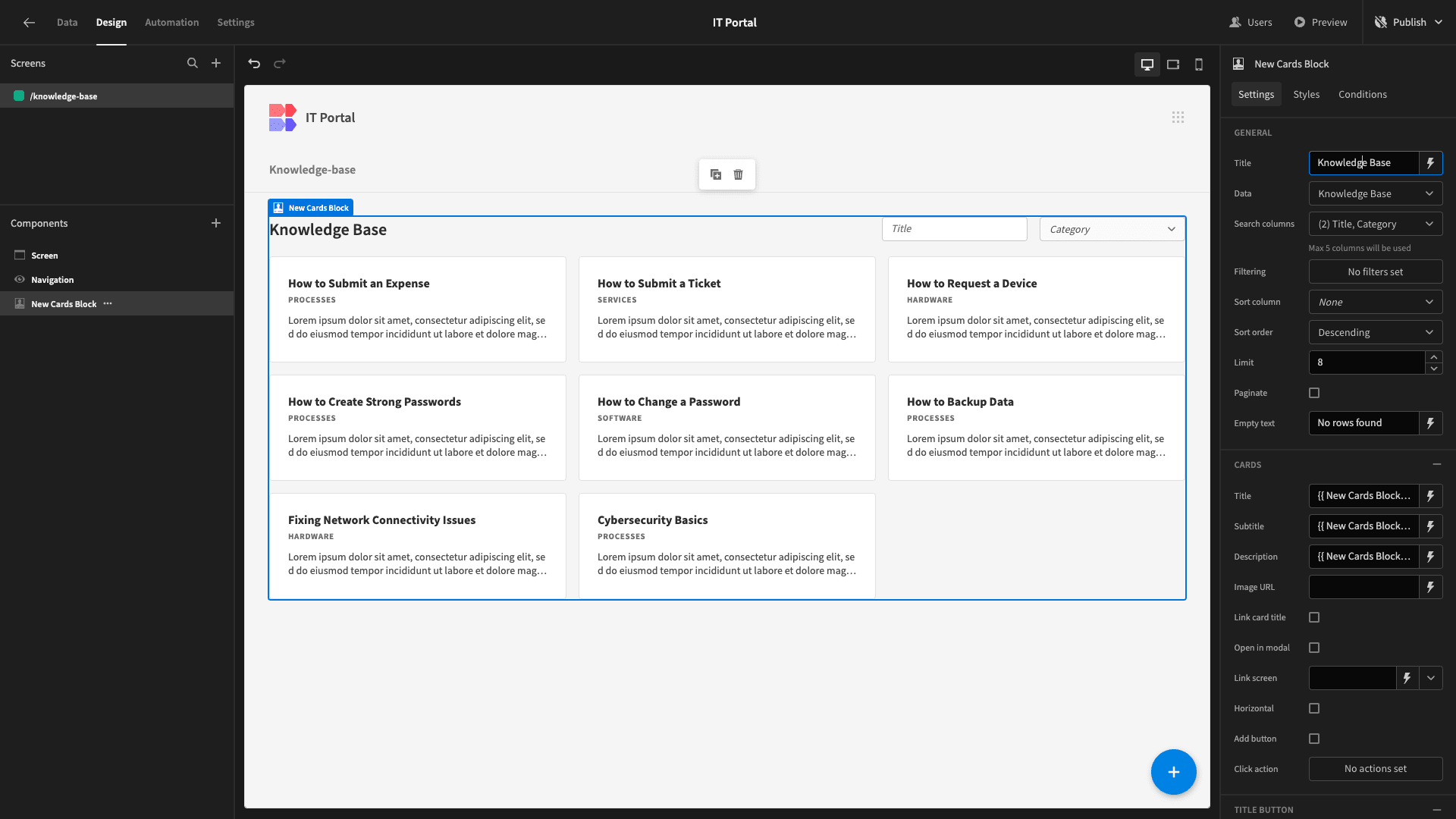The height and width of the screenshot is (819, 1456).
Task: Open the Search columns dropdown
Action: [1376, 224]
